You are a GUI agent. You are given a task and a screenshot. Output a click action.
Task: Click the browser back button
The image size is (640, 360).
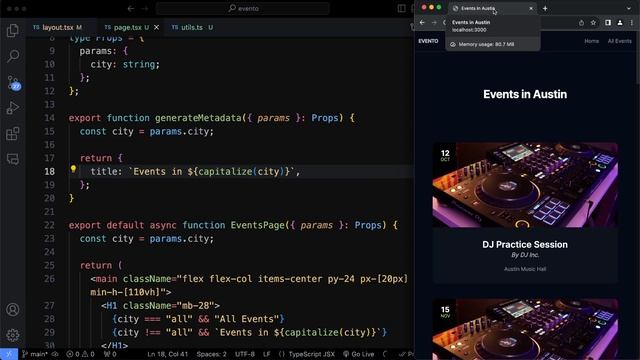click(422, 22)
